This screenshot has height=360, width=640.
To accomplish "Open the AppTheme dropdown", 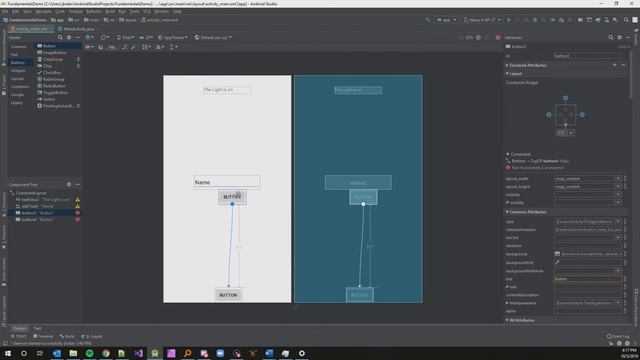I will click(x=173, y=37).
